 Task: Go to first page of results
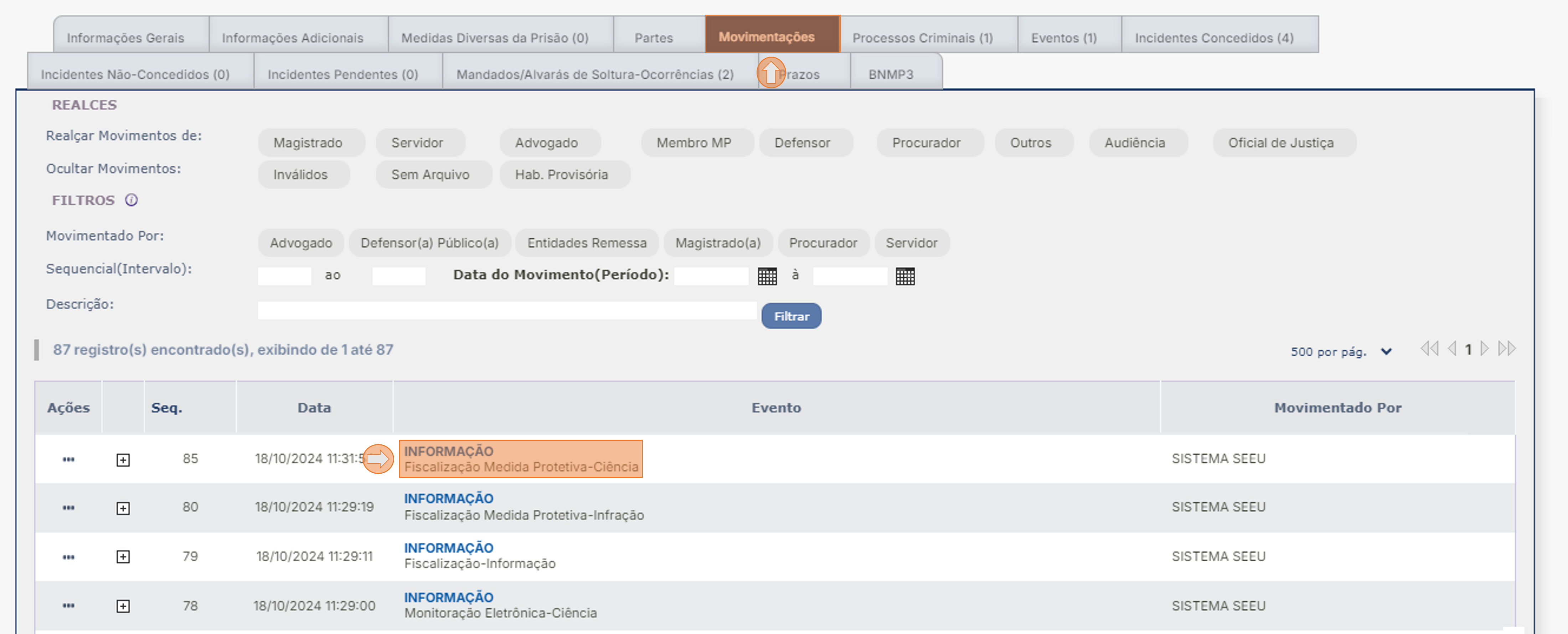tap(1429, 349)
